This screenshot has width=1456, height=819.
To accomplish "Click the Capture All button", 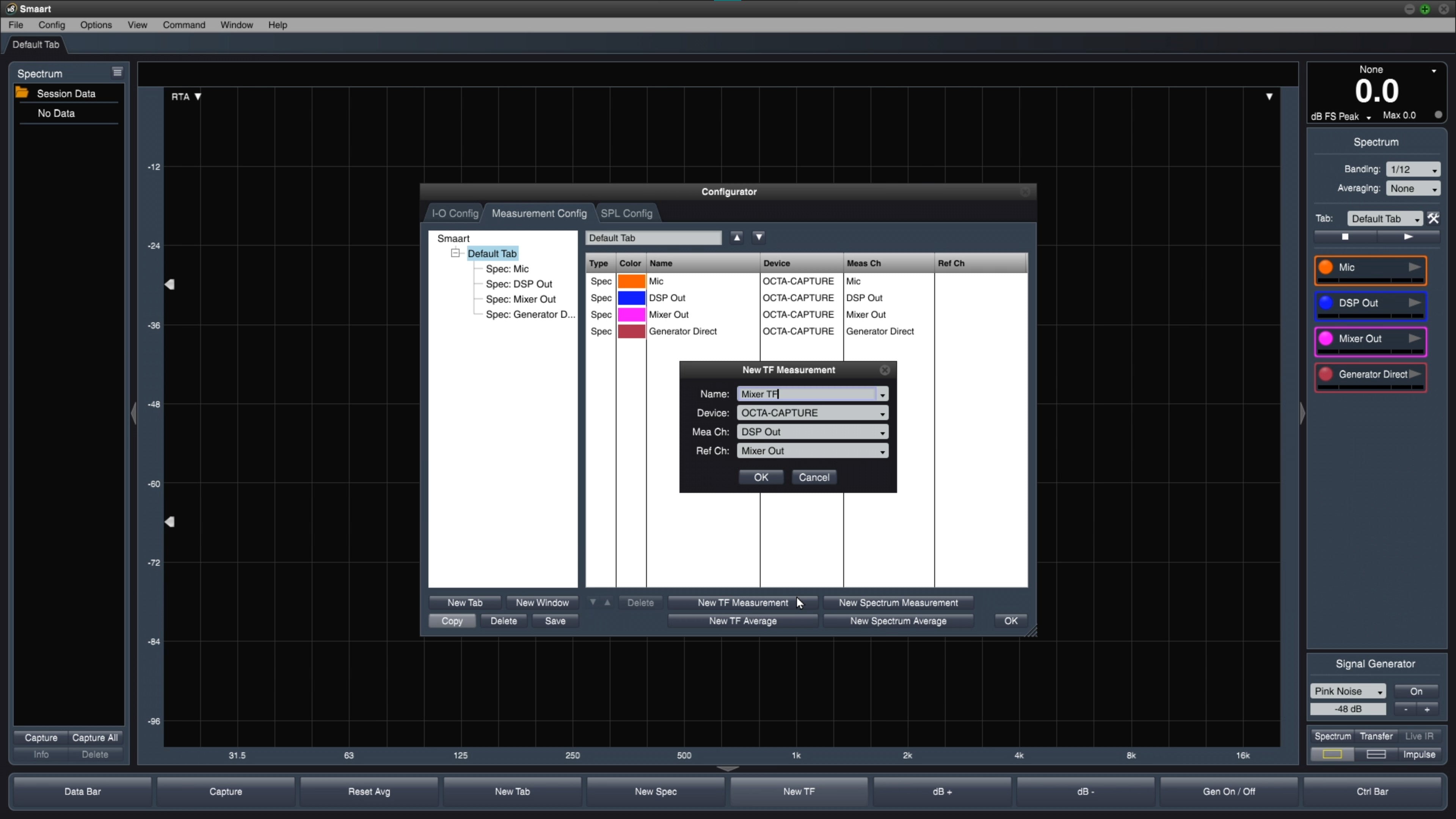I will pos(95,737).
